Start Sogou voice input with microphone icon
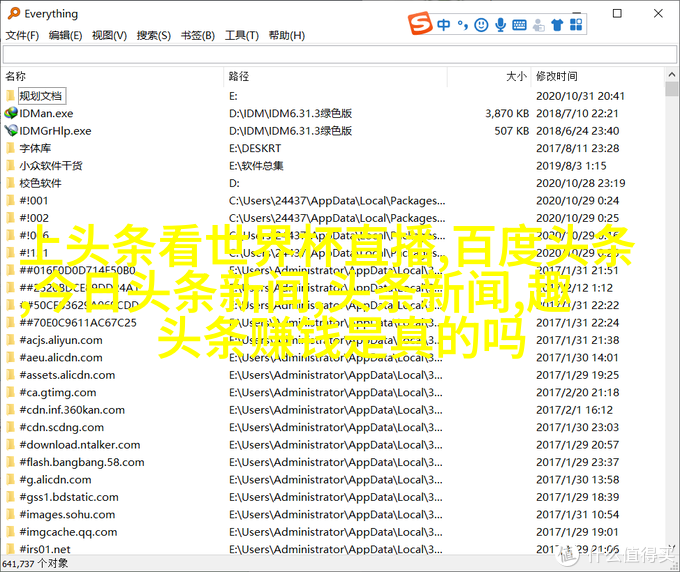 click(500, 23)
